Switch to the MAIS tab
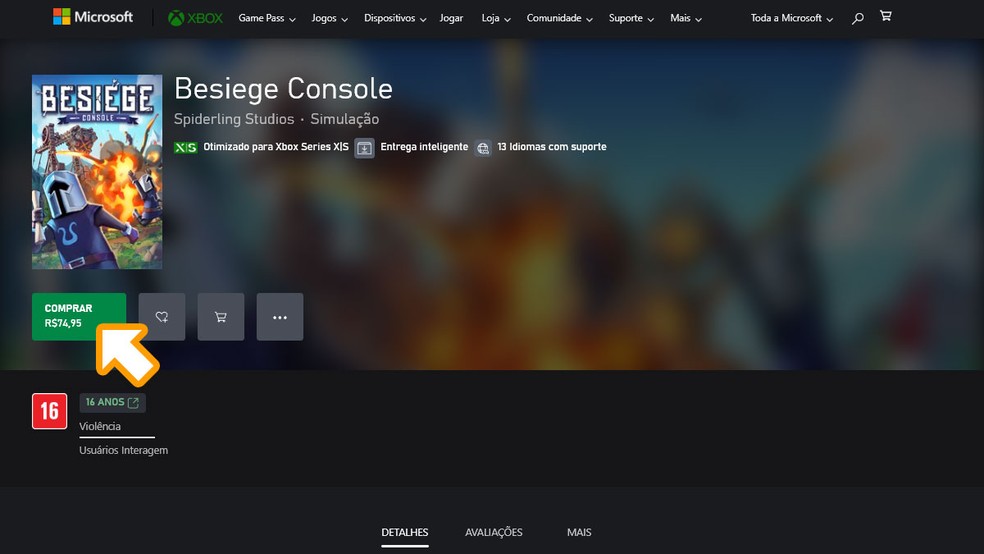984x554 pixels. (579, 533)
